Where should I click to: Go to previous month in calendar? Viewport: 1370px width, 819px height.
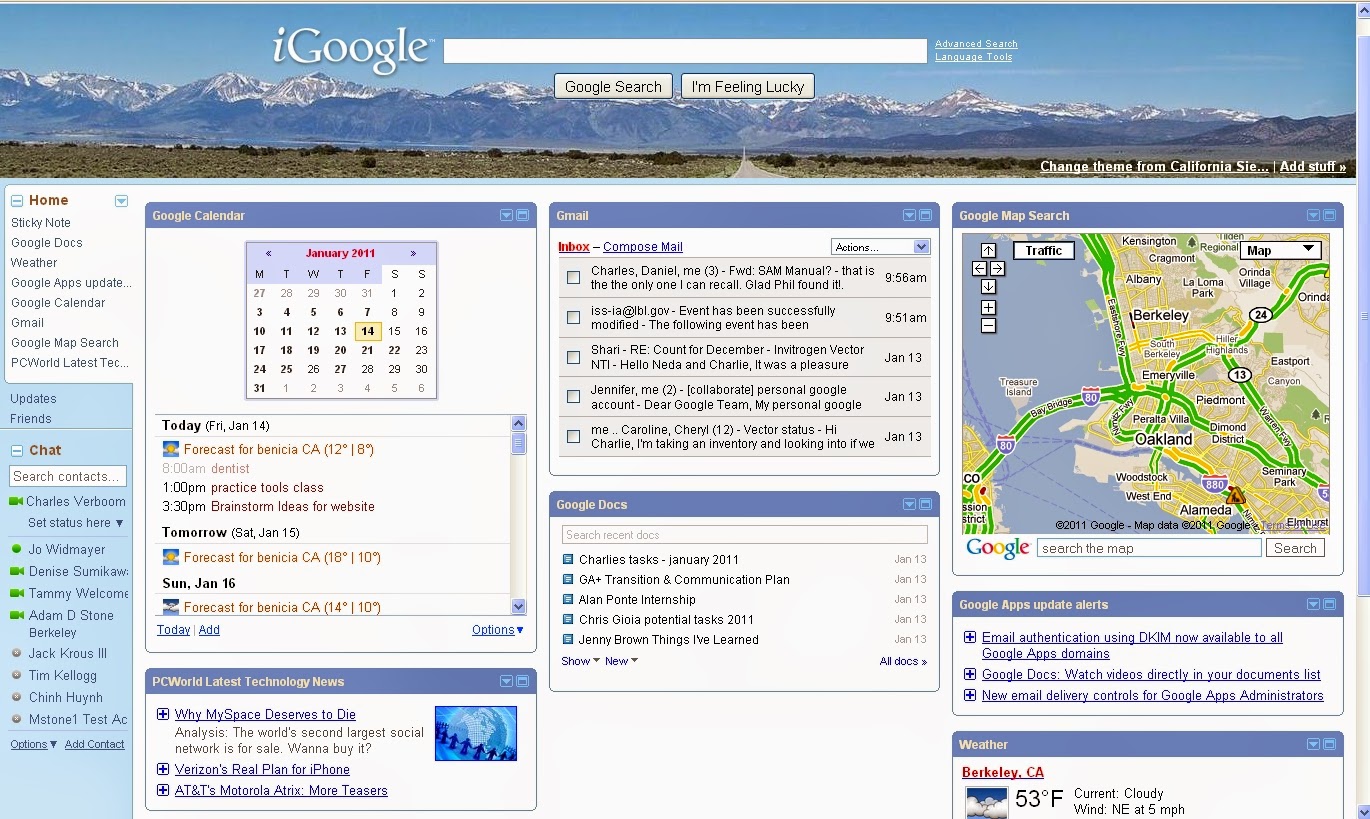point(268,254)
